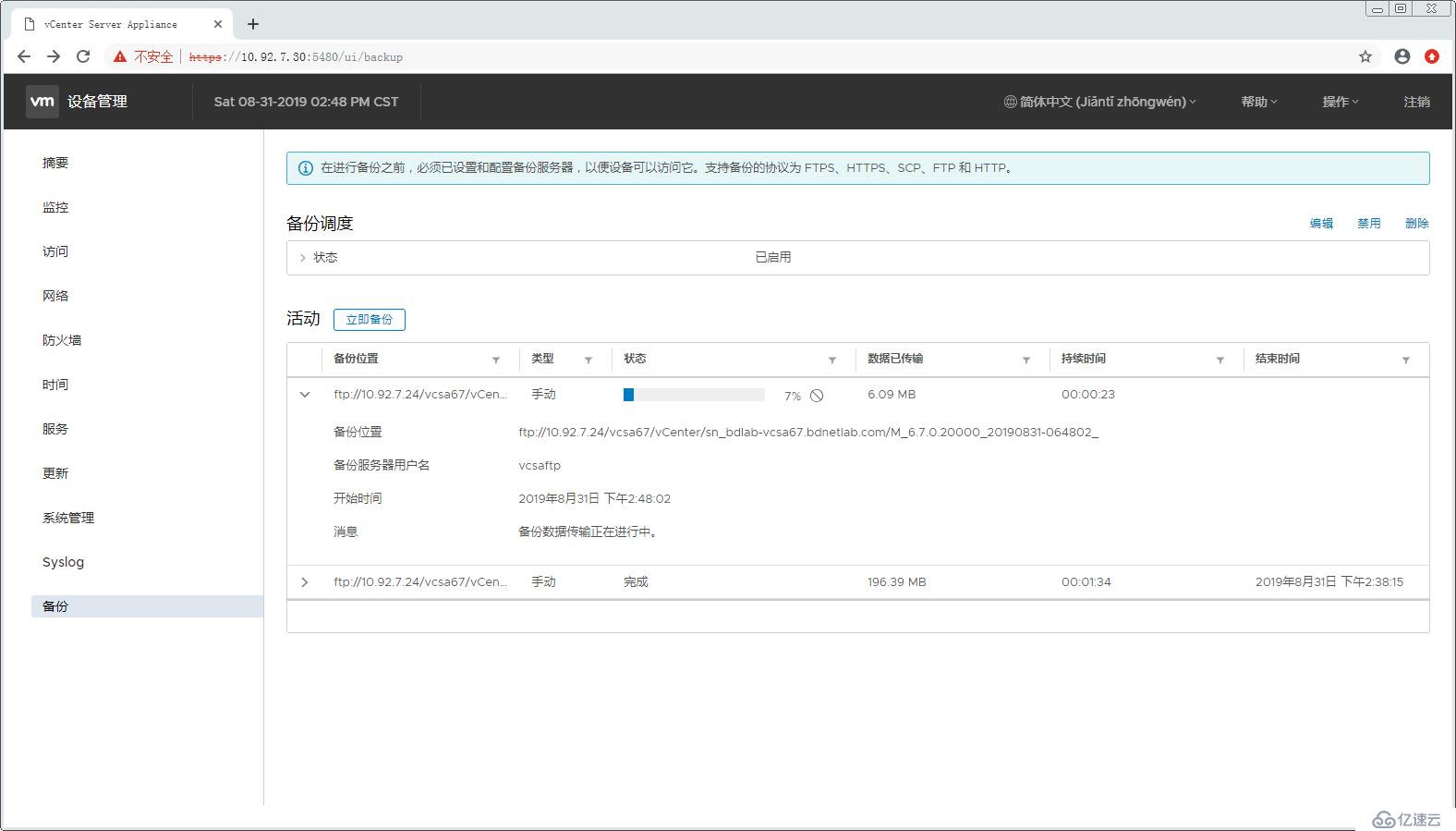Open the 操作 dropdown menu
Image resolution: width=1456 pixels, height=831 pixels.
(1341, 102)
